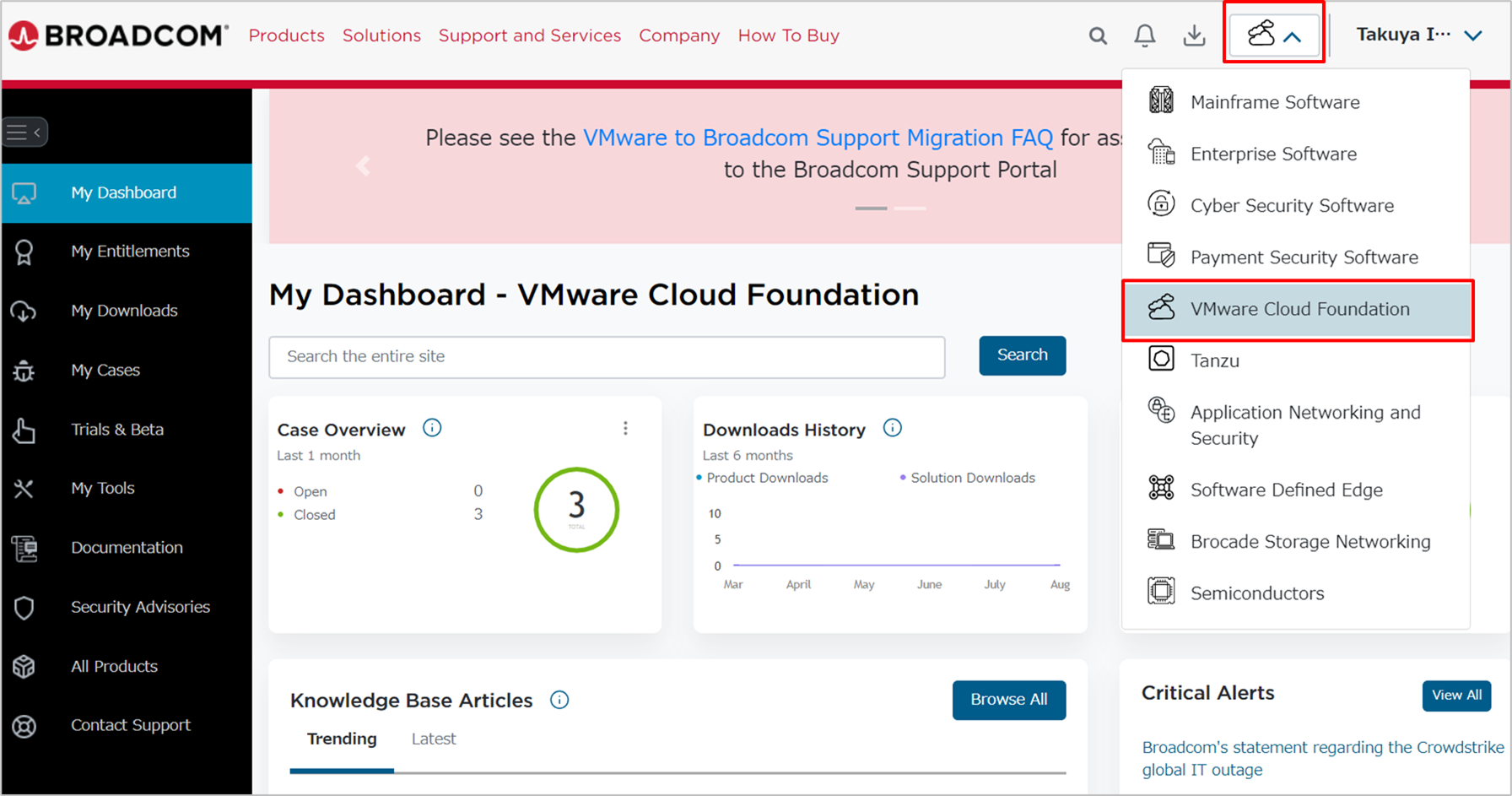Click the Semiconductors chip icon
The width and height of the screenshot is (1512, 796).
[x=1161, y=591]
